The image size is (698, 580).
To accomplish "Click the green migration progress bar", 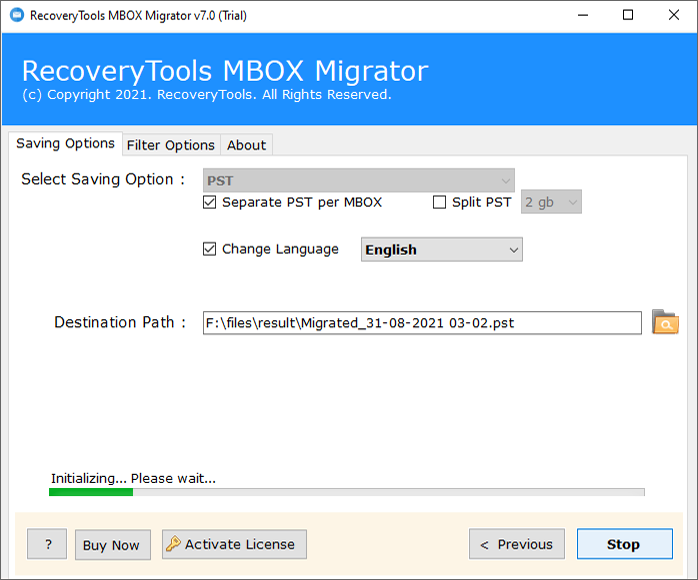I will (347, 492).
